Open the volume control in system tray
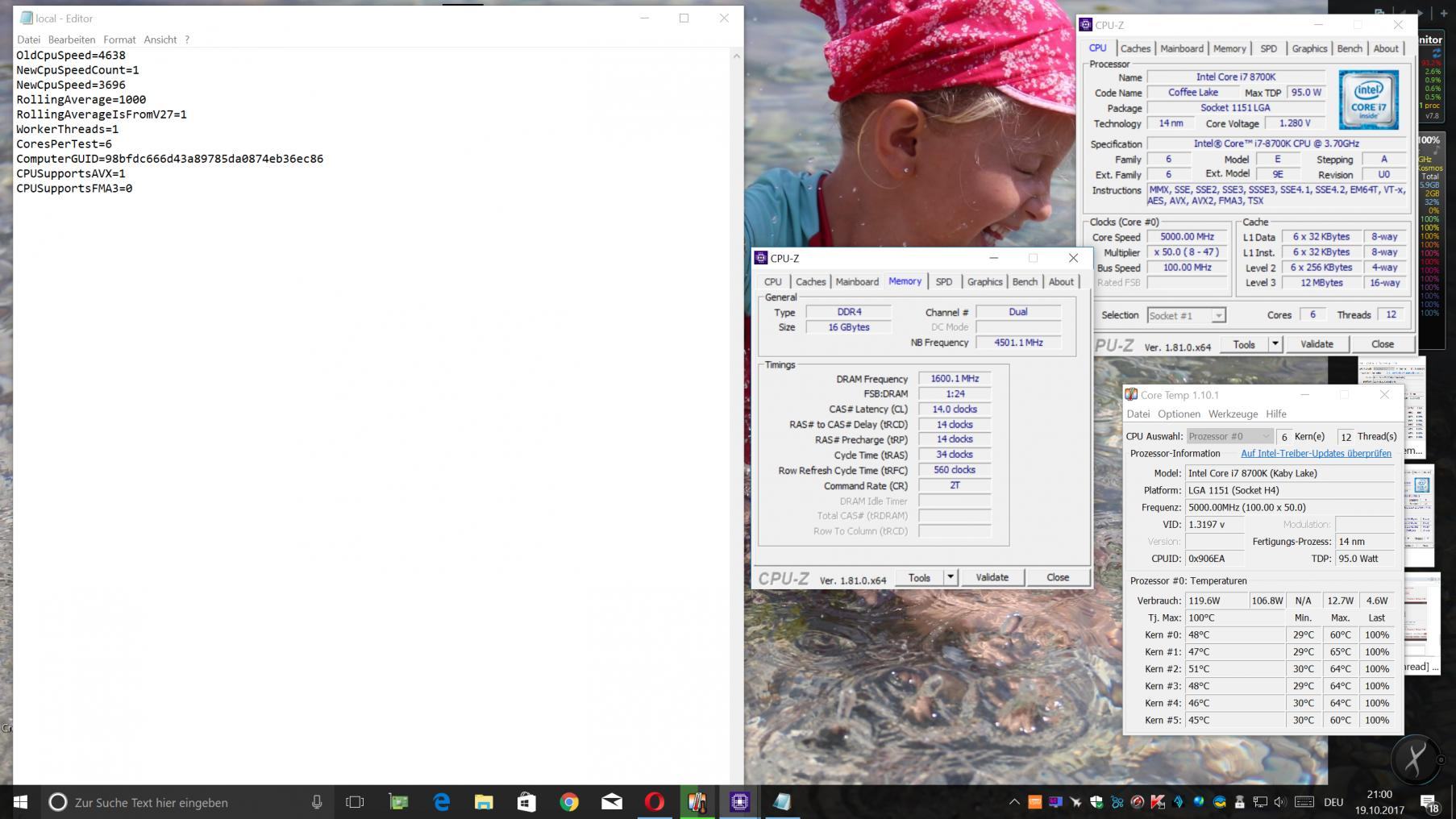This screenshot has height=819, width=1456. pyautogui.click(x=1280, y=802)
